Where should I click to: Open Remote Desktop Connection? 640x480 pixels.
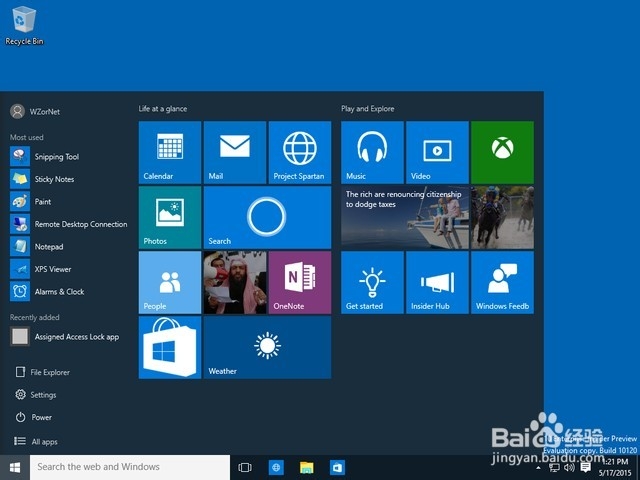(x=69, y=224)
